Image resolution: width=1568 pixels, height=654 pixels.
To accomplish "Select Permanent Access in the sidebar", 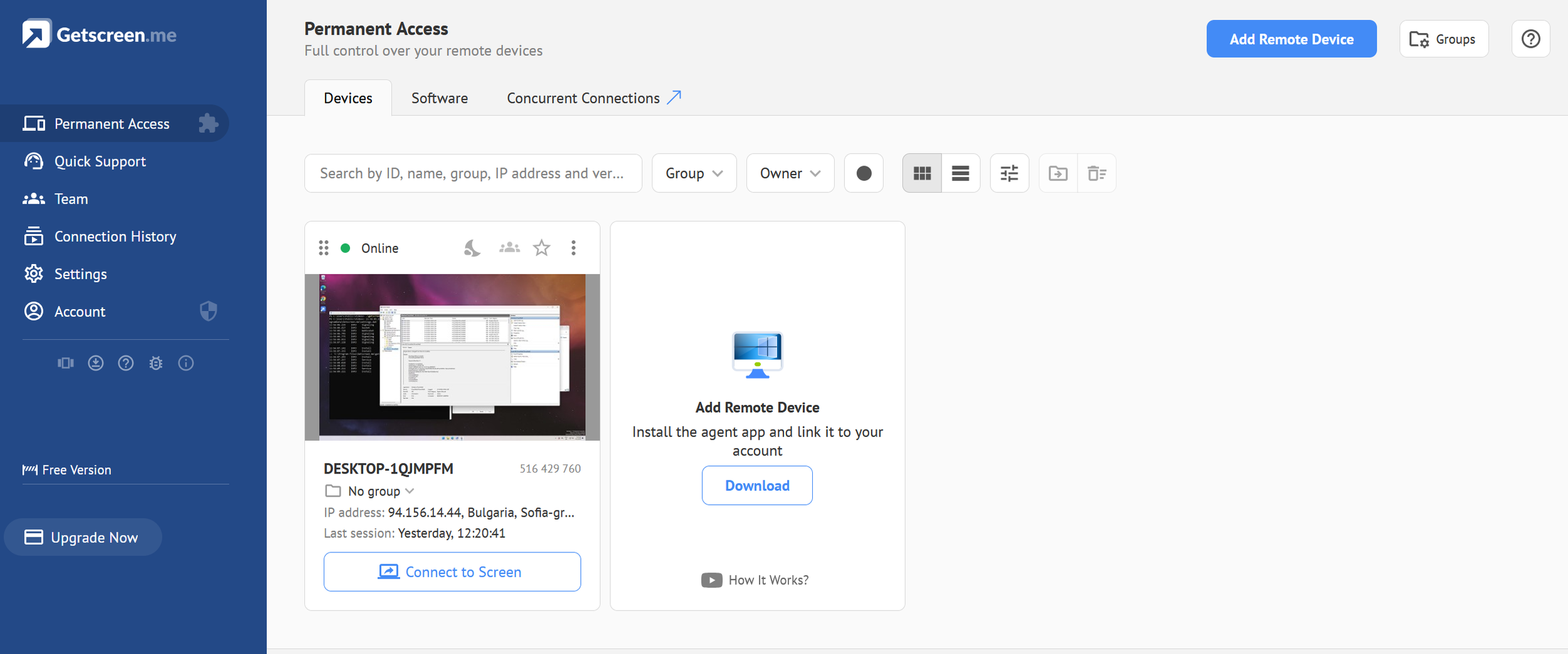I will [114, 123].
